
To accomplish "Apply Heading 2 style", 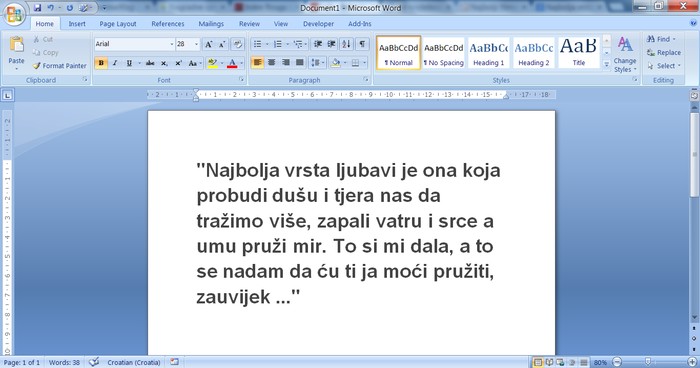I will click(533, 53).
